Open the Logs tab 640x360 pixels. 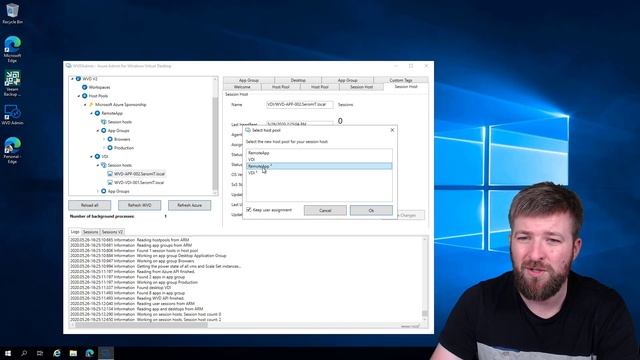75,232
